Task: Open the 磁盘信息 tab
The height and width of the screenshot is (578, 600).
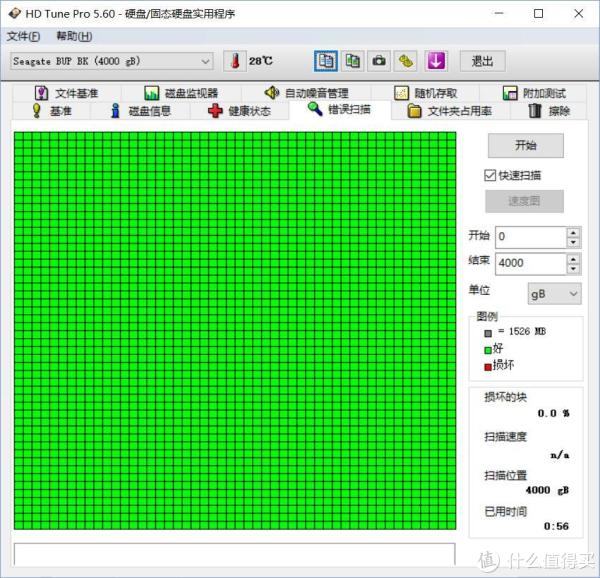Action: pos(140,111)
